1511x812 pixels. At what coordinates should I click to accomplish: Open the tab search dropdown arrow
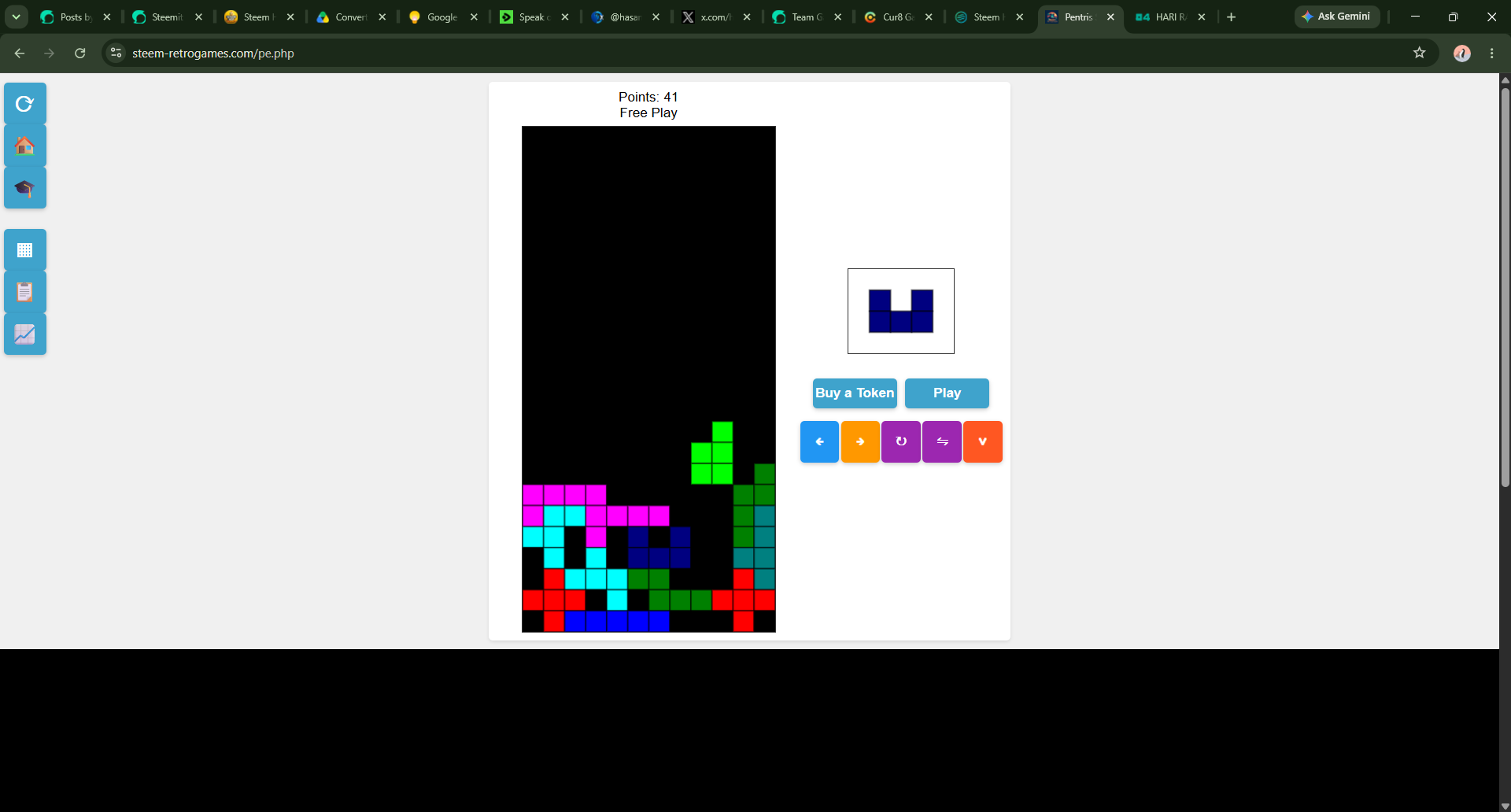click(16, 17)
